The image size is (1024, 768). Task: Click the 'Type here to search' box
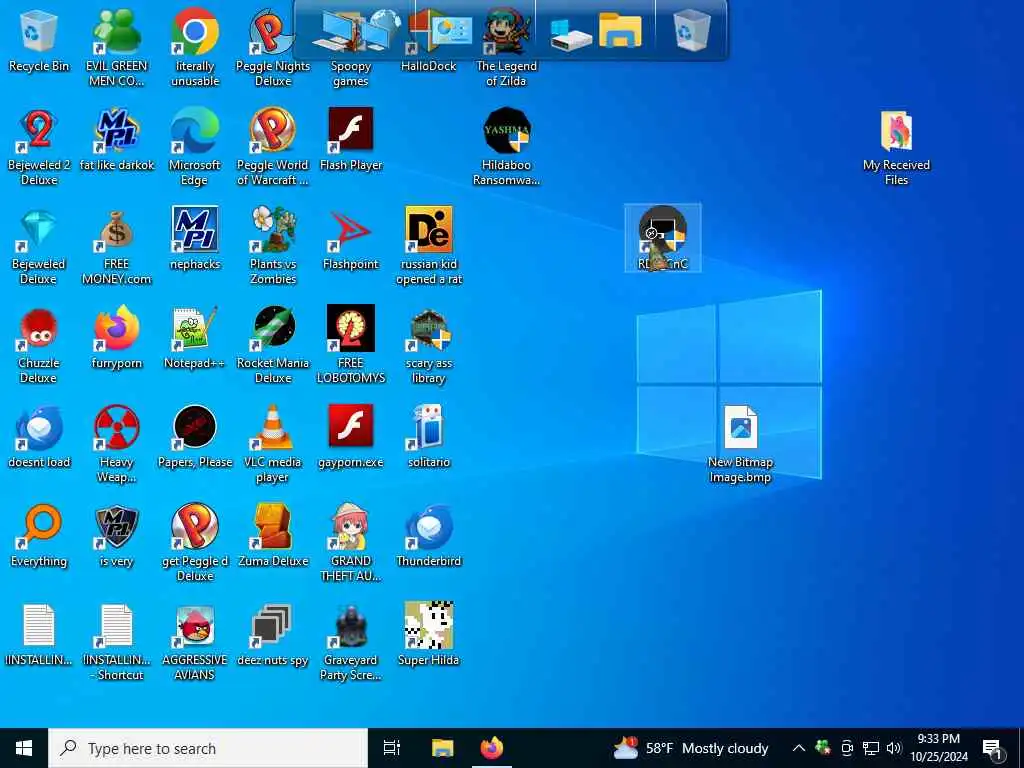(208, 748)
